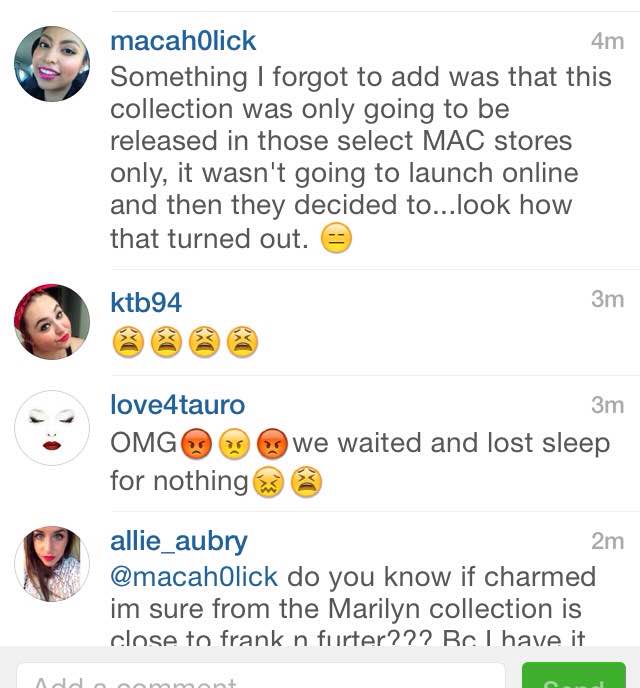The height and width of the screenshot is (688, 640).
Task: Tap ktb94's profile avatar
Action: coord(52,322)
